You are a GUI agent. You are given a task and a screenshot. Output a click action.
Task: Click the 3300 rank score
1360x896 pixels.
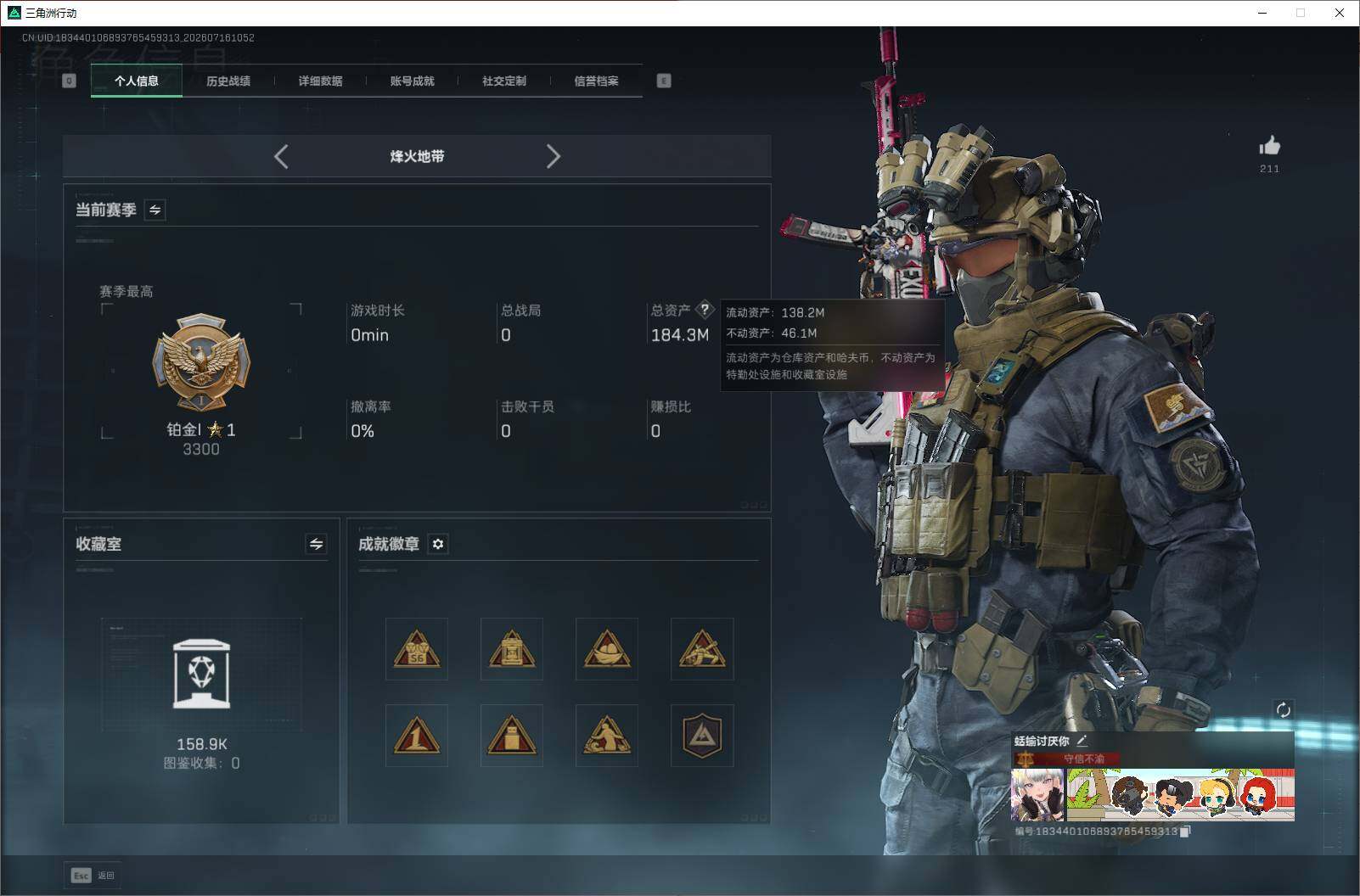201,449
